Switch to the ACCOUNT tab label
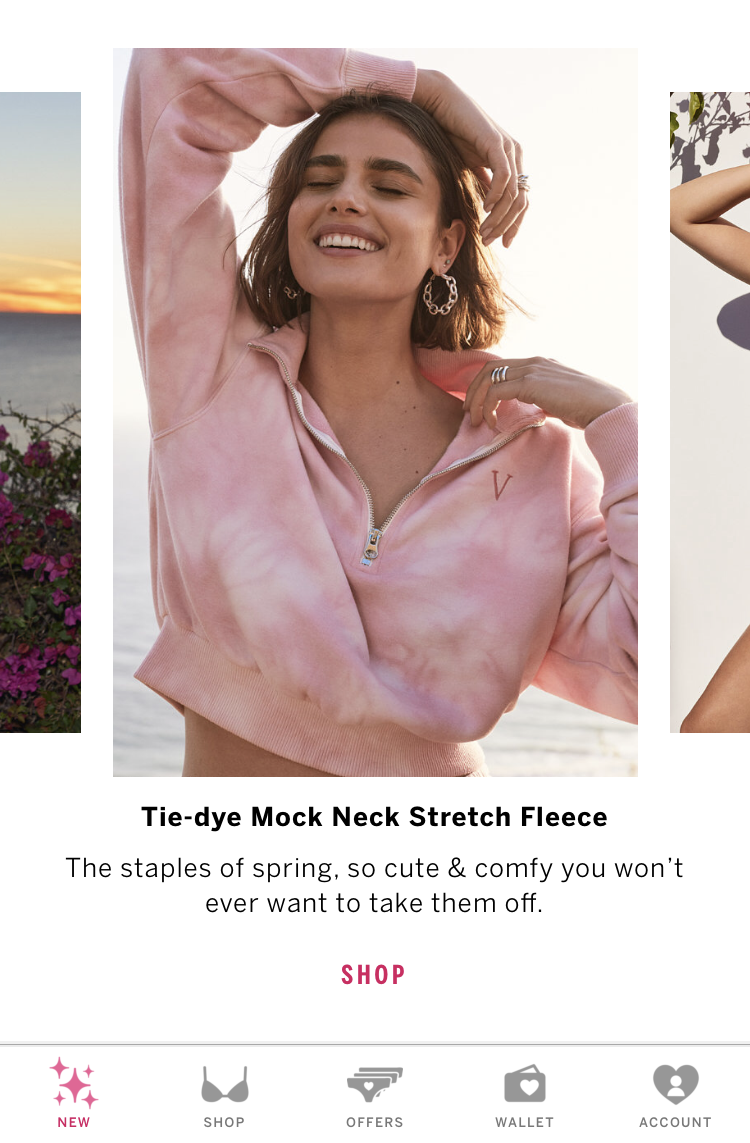Viewport: 750px width, 1143px height. pos(676,1122)
